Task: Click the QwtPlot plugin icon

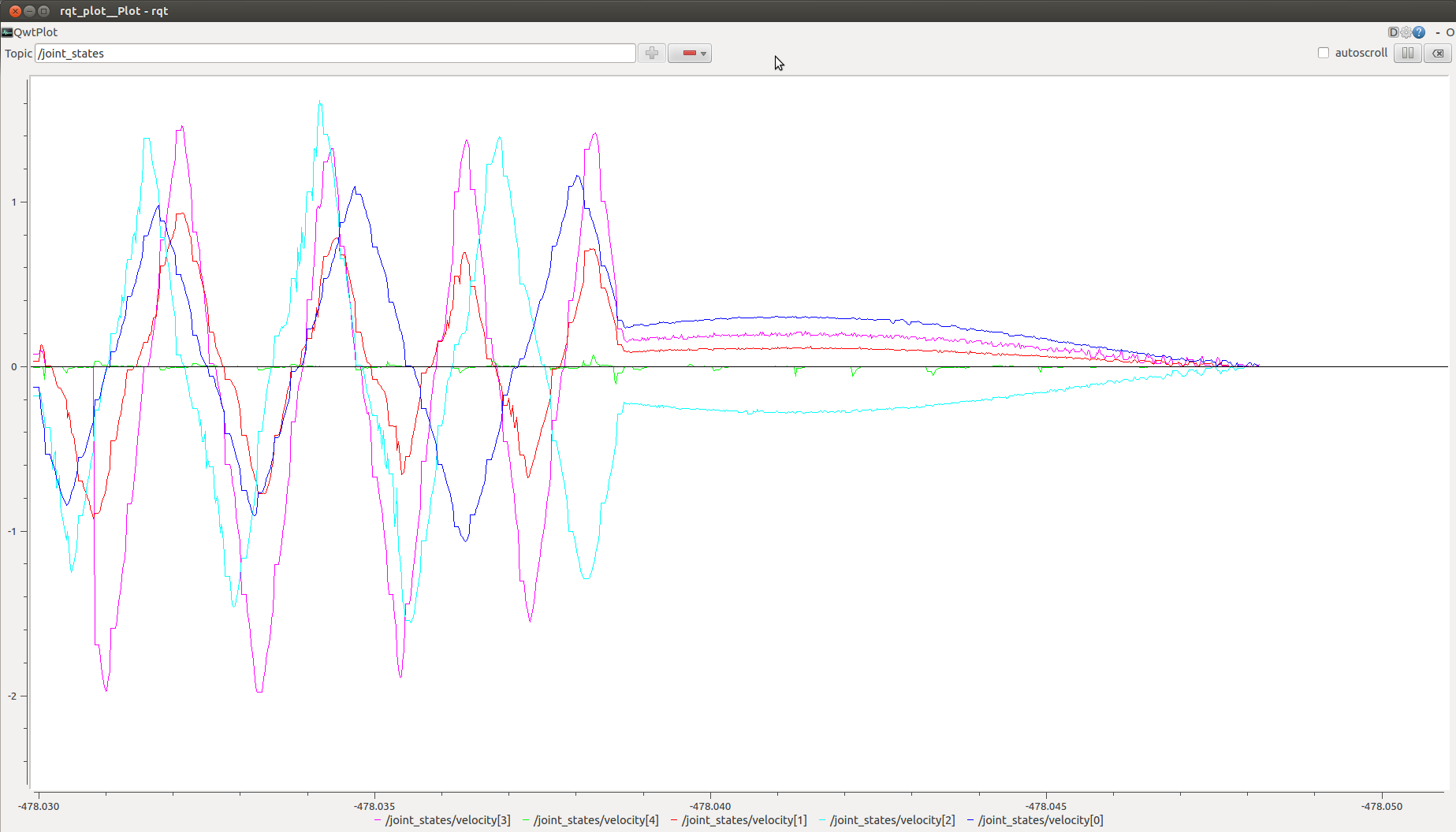Action: [x=7, y=32]
